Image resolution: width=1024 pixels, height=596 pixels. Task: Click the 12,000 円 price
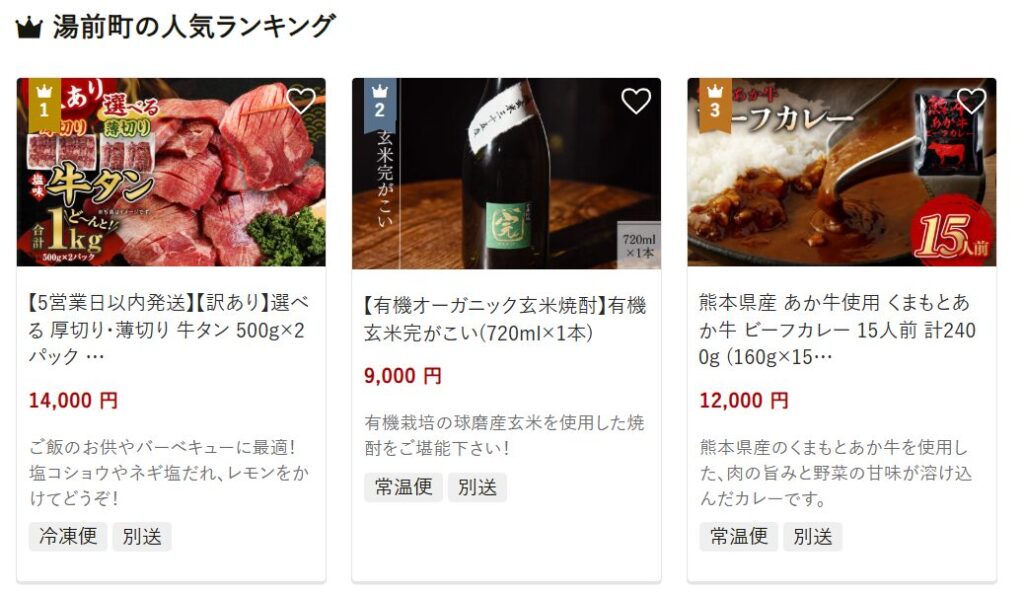tap(744, 400)
